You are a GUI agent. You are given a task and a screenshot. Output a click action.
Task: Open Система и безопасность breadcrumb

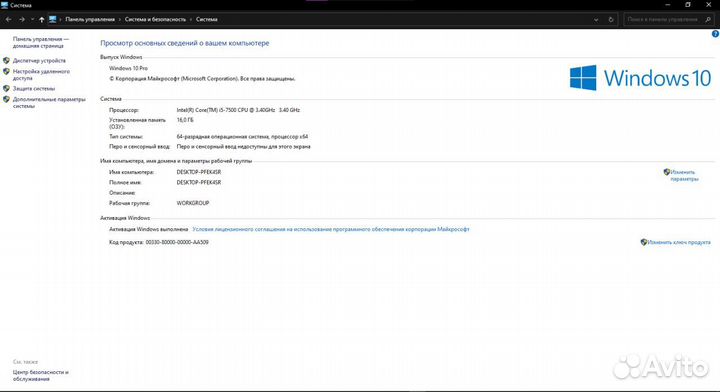(155, 19)
